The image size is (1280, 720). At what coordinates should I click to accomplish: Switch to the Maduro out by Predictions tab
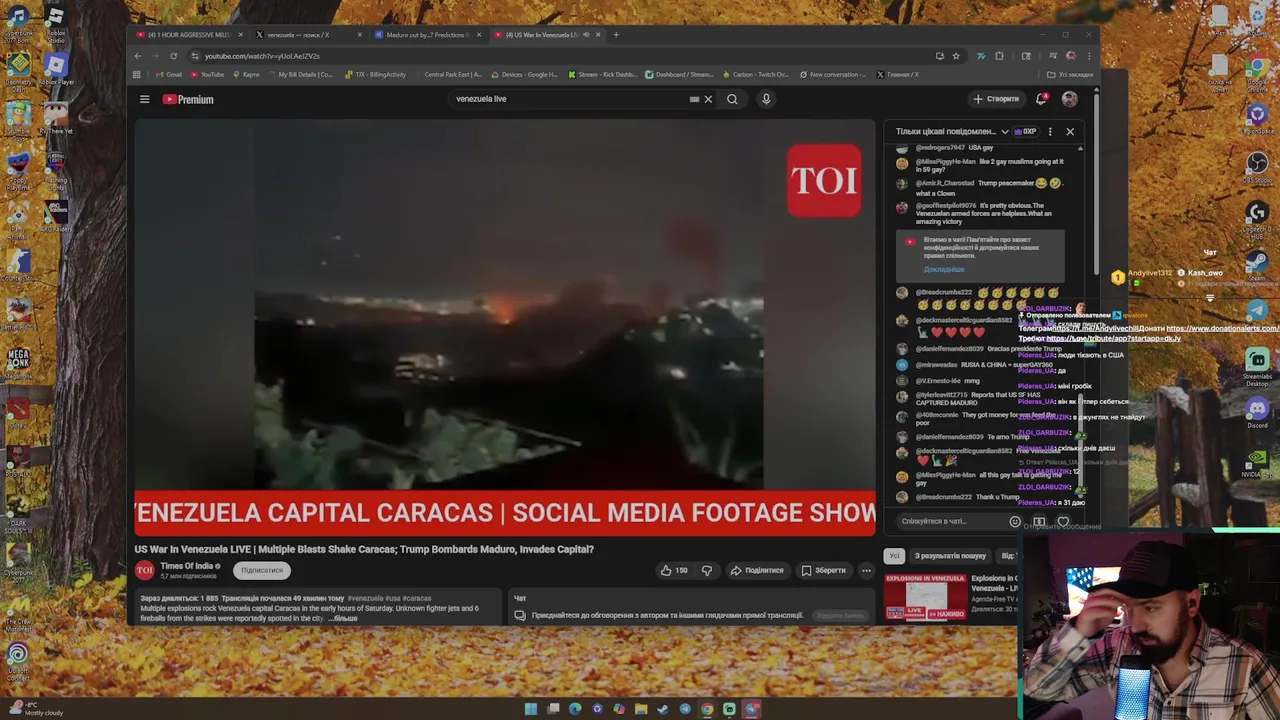[425, 35]
